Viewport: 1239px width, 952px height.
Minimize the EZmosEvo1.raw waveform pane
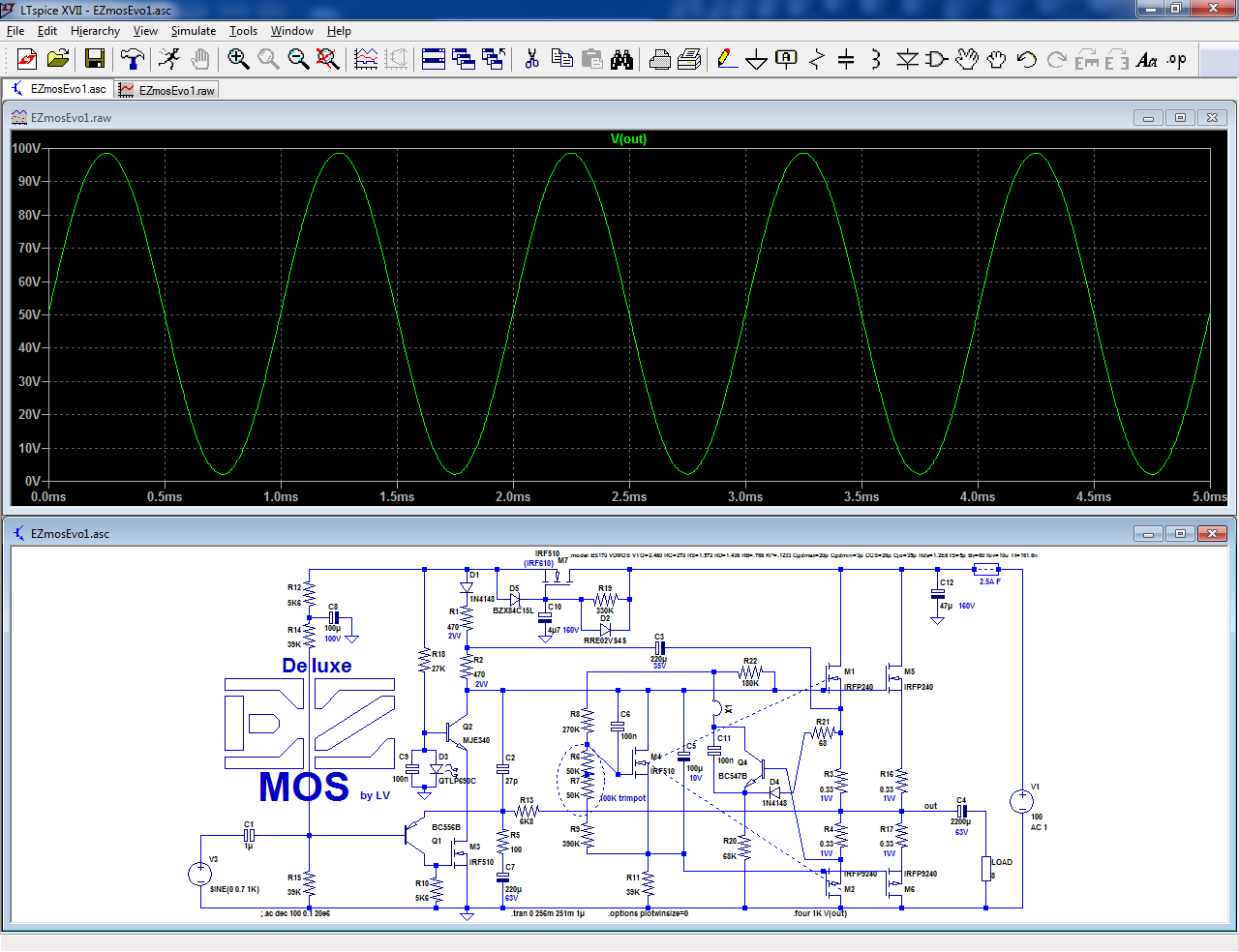(x=1149, y=118)
